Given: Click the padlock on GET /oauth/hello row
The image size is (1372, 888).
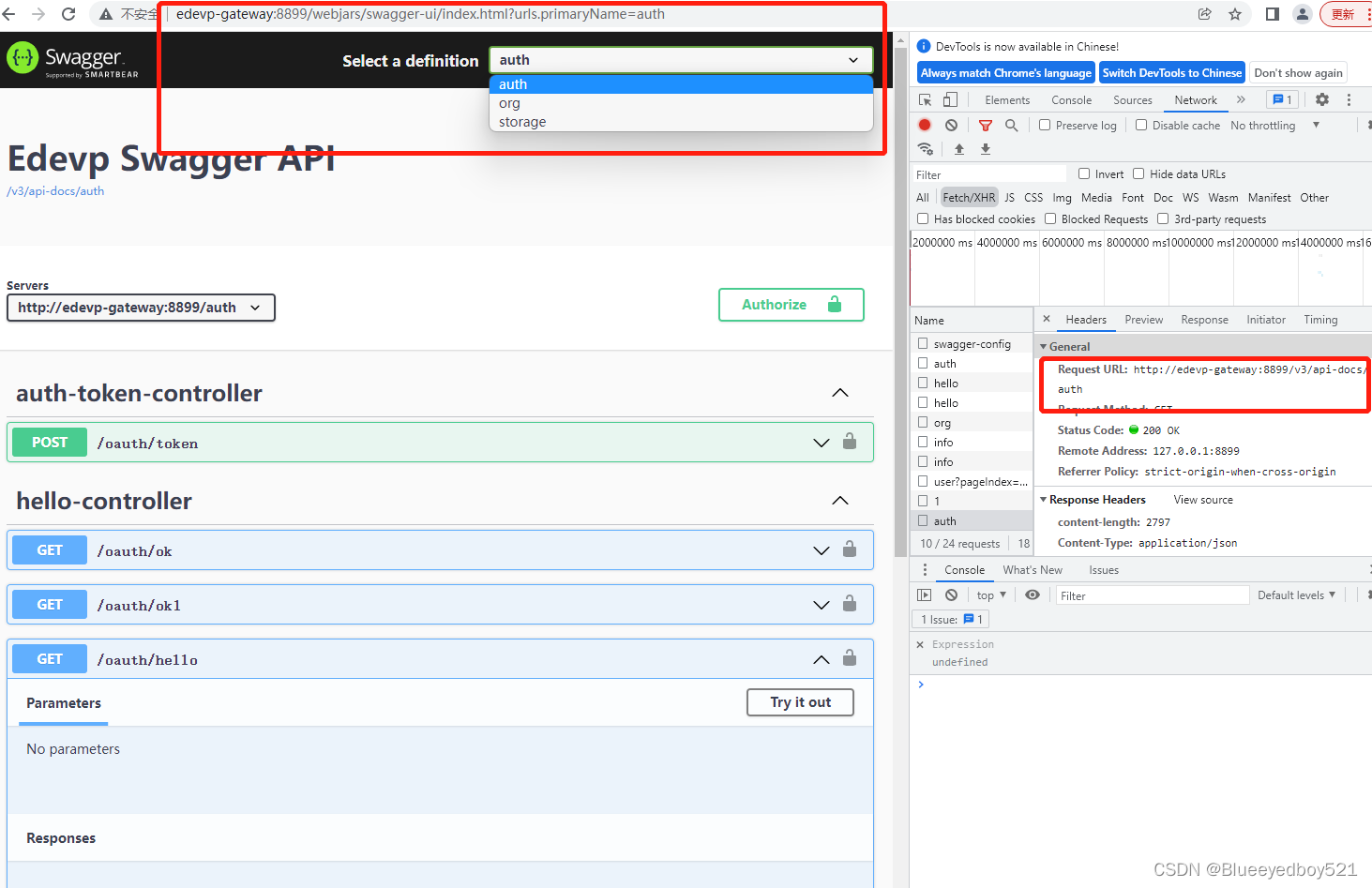Looking at the screenshot, I should point(850,657).
